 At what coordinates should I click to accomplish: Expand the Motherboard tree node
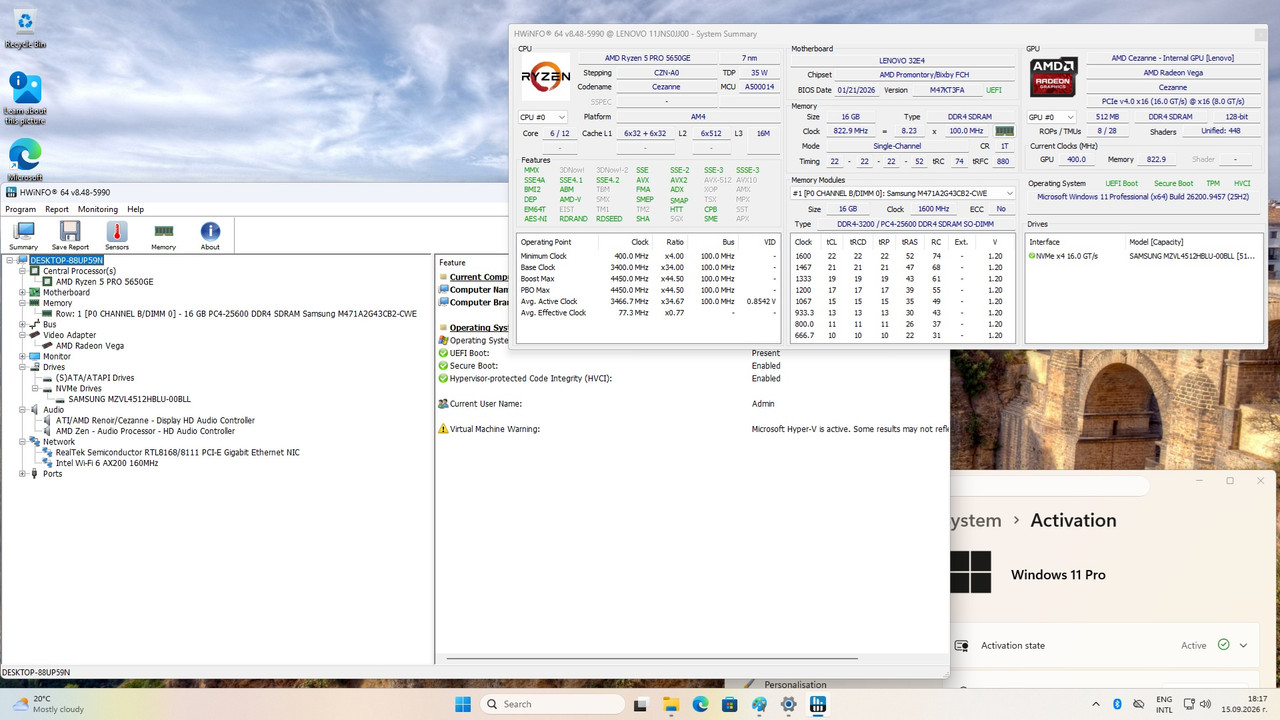point(23,292)
